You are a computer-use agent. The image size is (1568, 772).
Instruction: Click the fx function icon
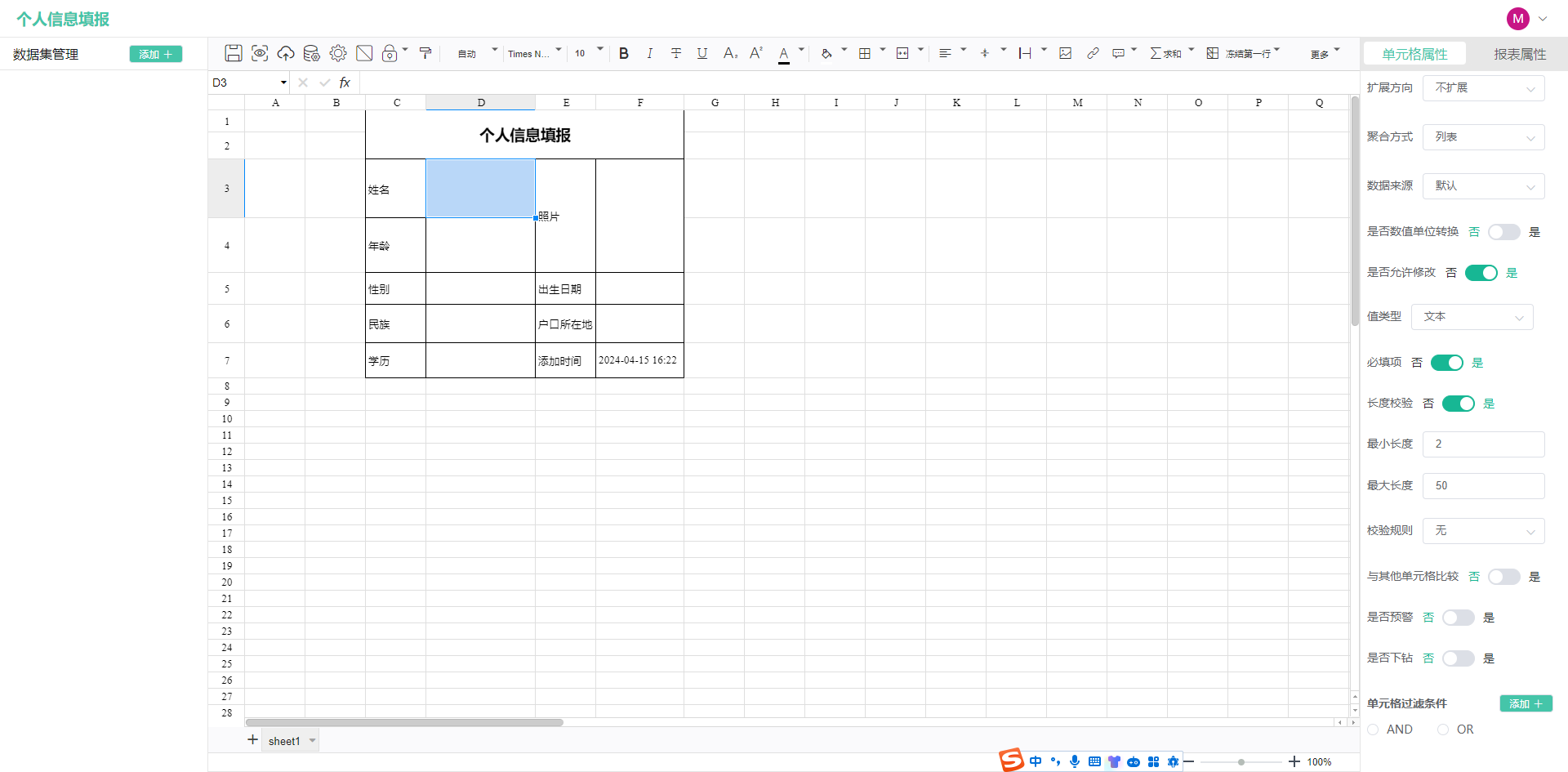tap(345, 83)
